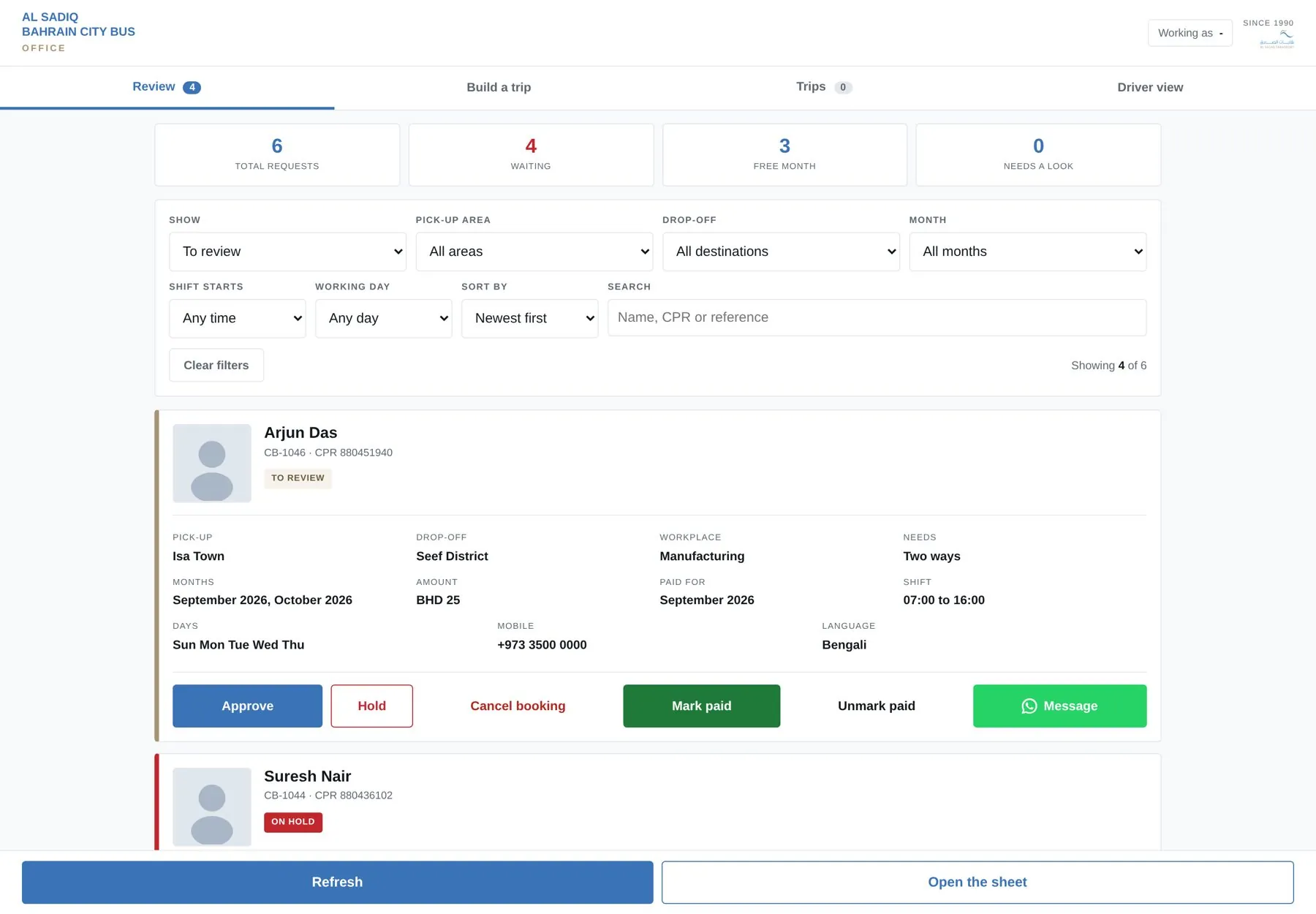Click the Waiting stat card
Image resolution: width=1316 pixels, height=914 pixels.
point(531,154)
